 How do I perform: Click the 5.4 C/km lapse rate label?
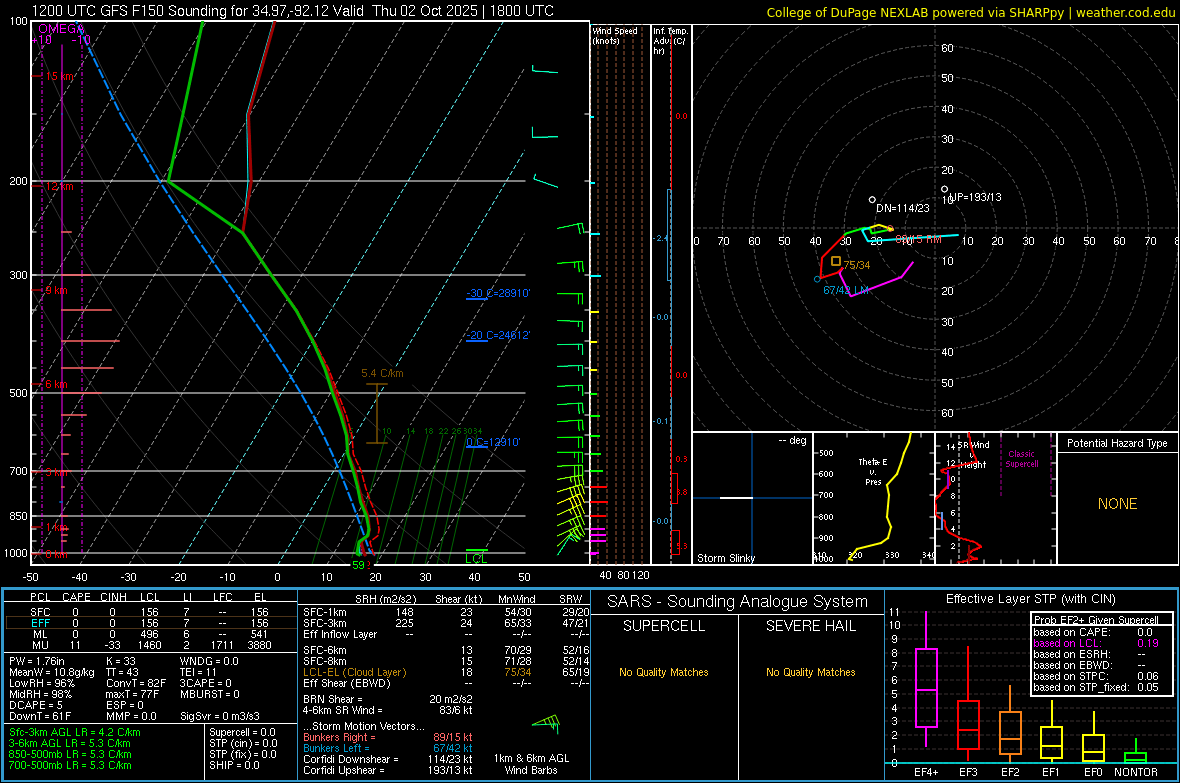click(382, 373)
